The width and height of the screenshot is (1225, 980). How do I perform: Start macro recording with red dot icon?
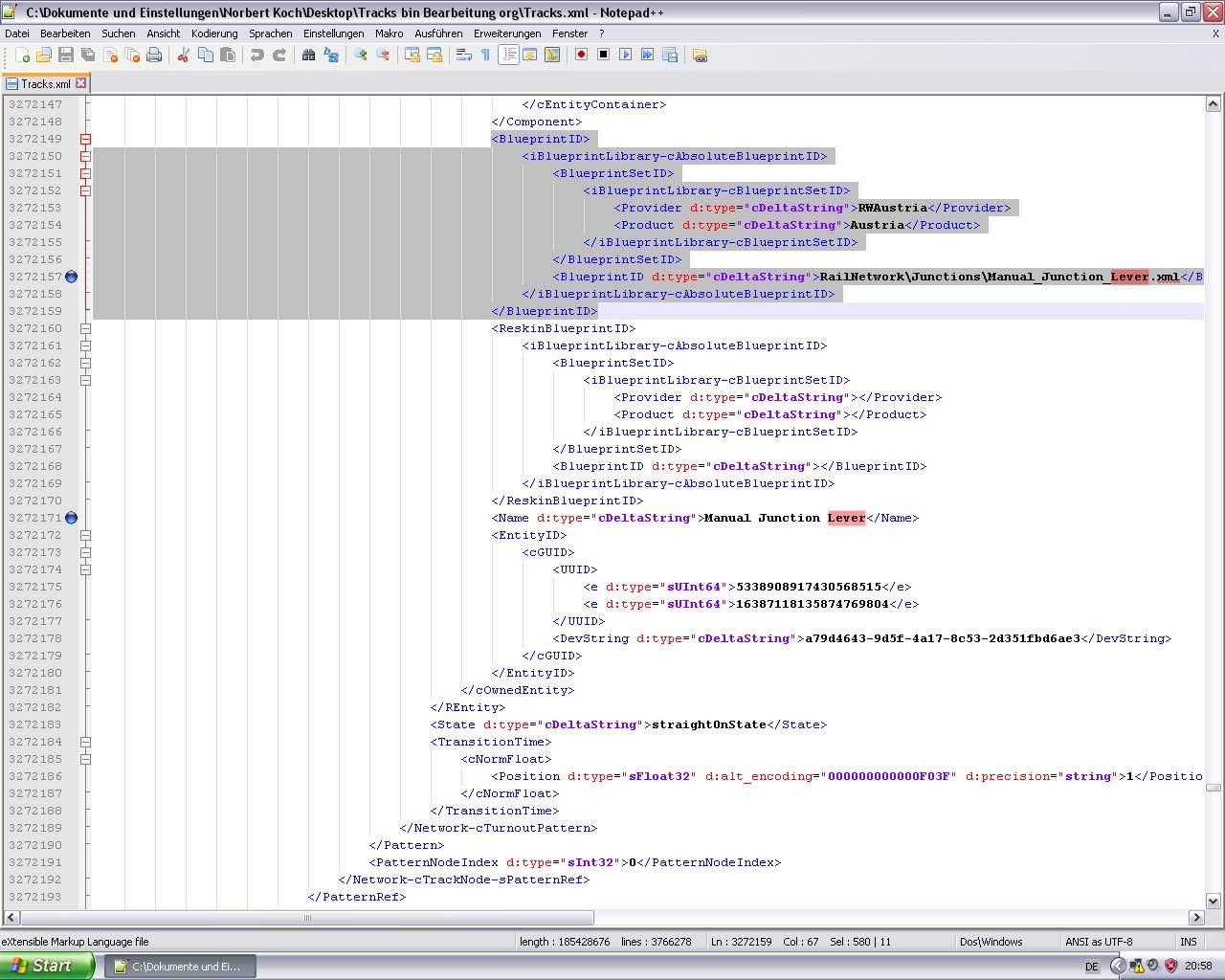pos(581,56)
